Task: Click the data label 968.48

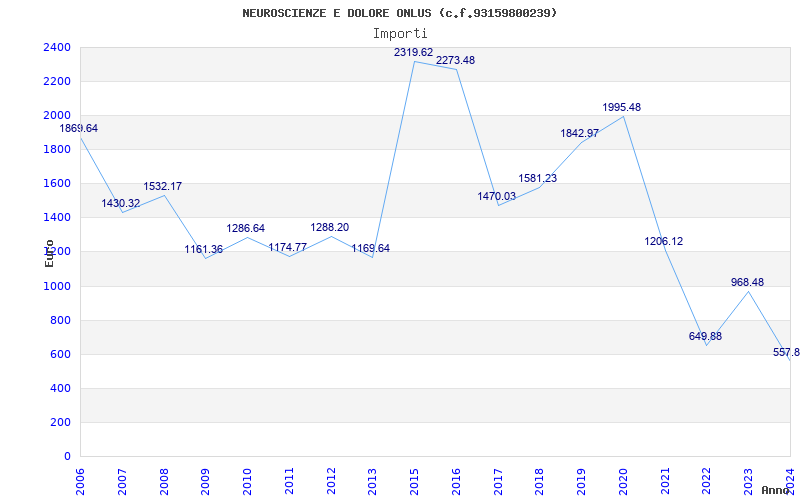Action: tap(747, 282)
